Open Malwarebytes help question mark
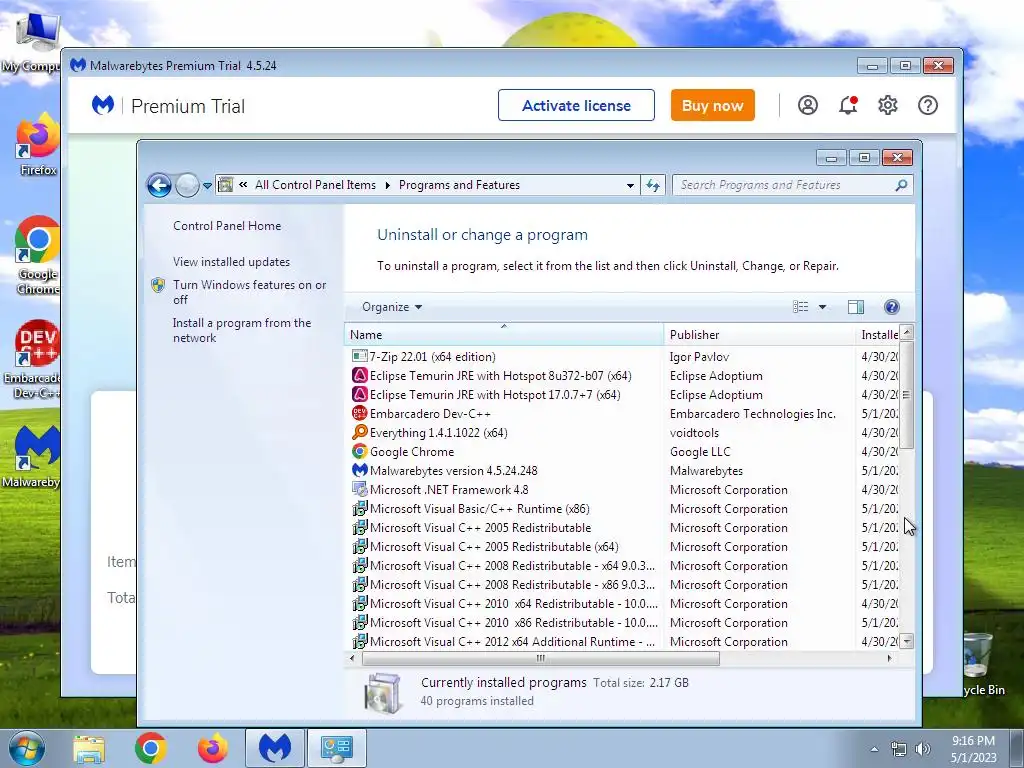The image size is (1024, 768). 927,105
